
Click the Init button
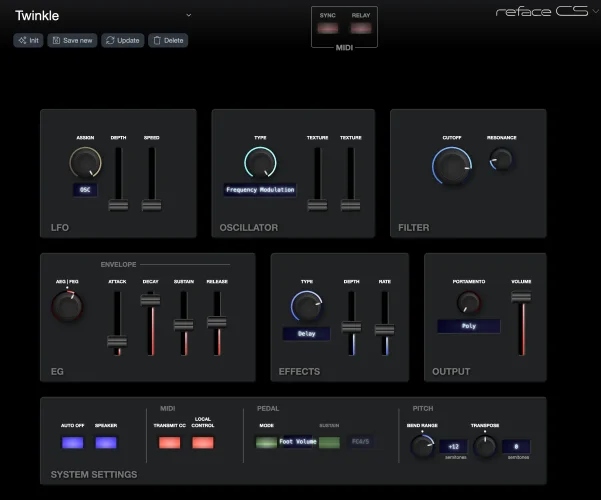click(28, 40)
